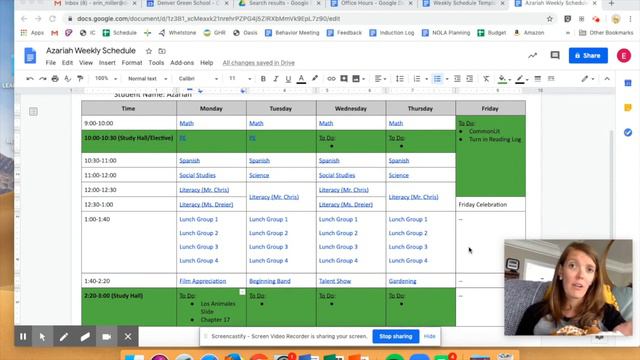Open the Film Appreciation link
This screenshot has height=360, width=640.
tap(202, 281)
